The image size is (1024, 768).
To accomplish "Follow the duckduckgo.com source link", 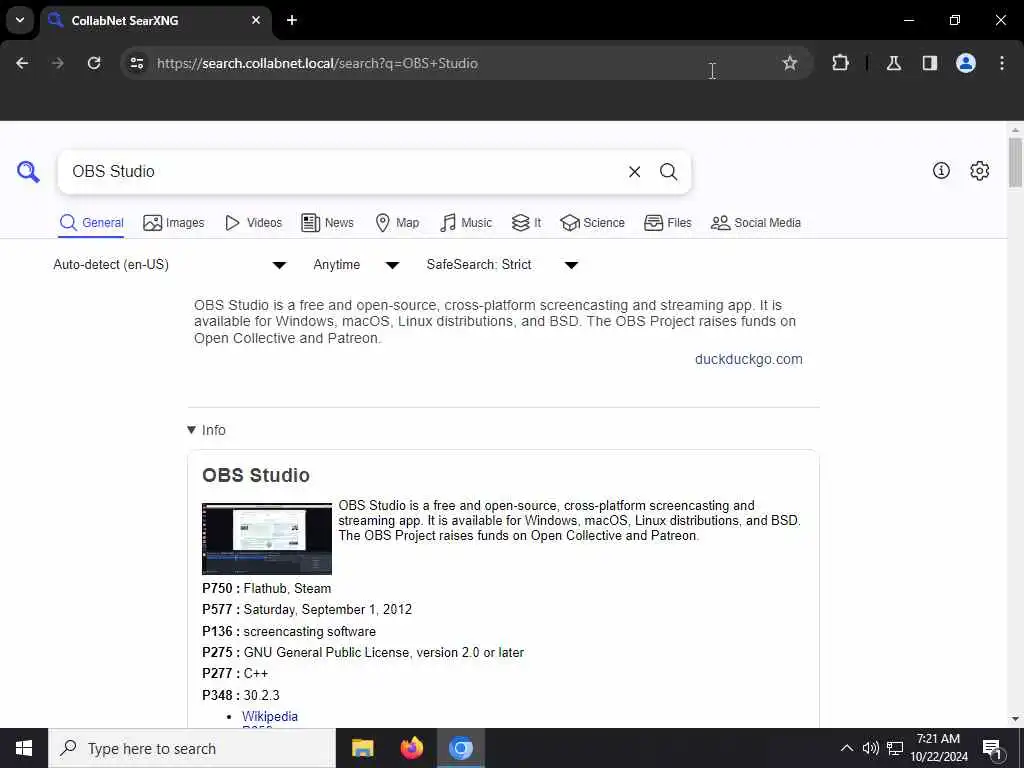I will tap(748, 359).
